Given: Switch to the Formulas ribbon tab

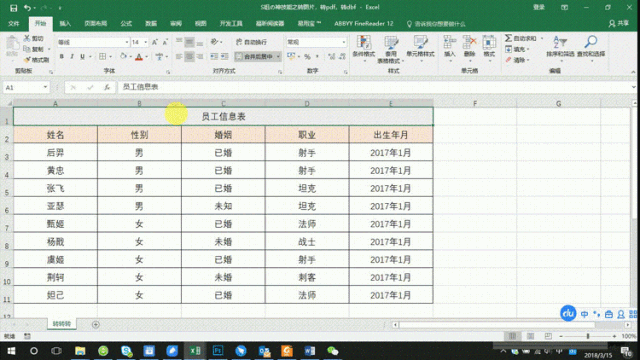Looking at the screenshot, I should 126,24.
